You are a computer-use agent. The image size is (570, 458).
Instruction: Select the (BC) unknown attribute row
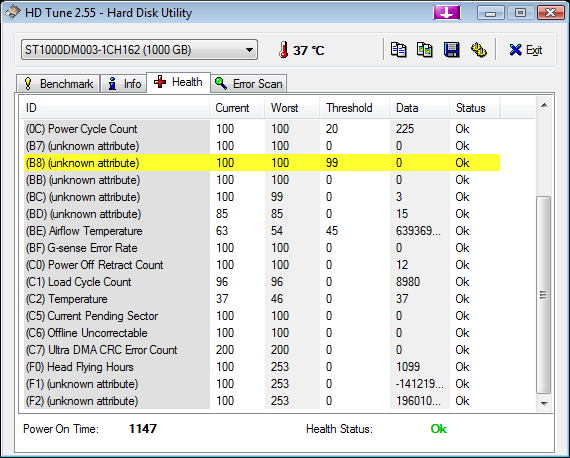pos(262,197)
